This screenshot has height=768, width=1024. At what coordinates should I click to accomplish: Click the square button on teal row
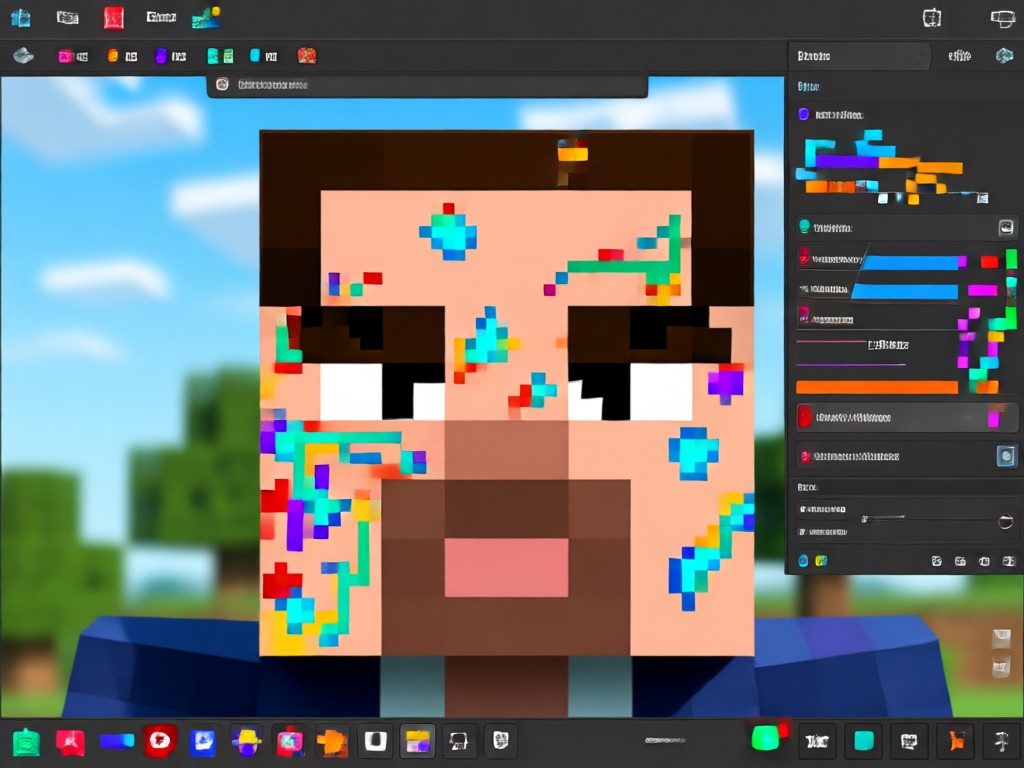click(1006, 227)
